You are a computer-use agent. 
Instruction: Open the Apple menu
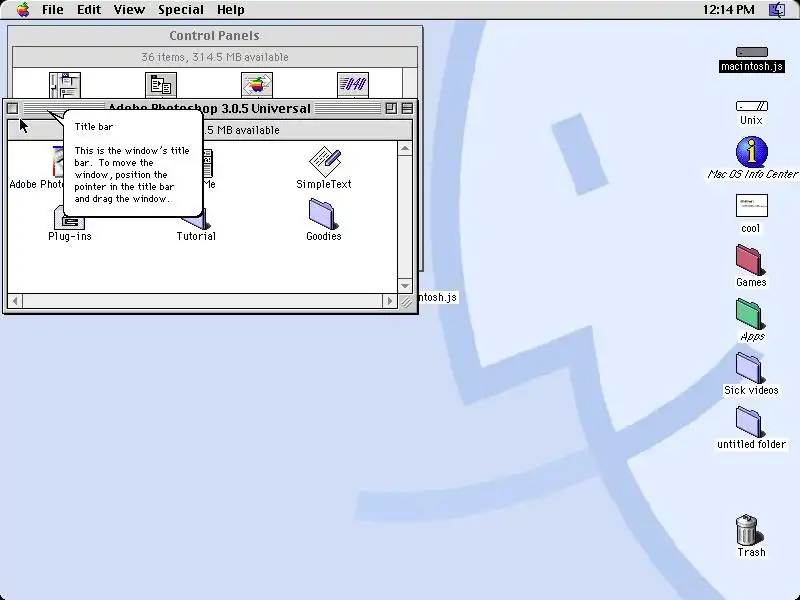(23, 9)
